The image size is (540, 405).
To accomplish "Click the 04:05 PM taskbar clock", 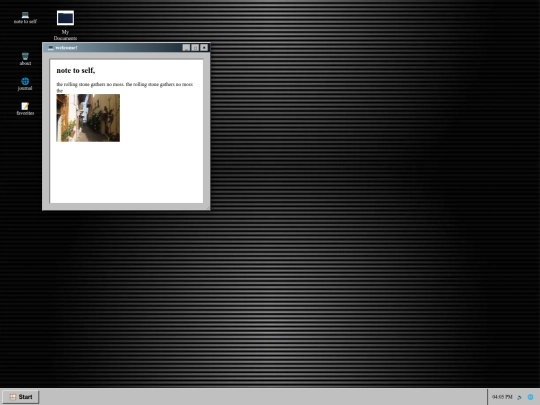I will [502, 397].
